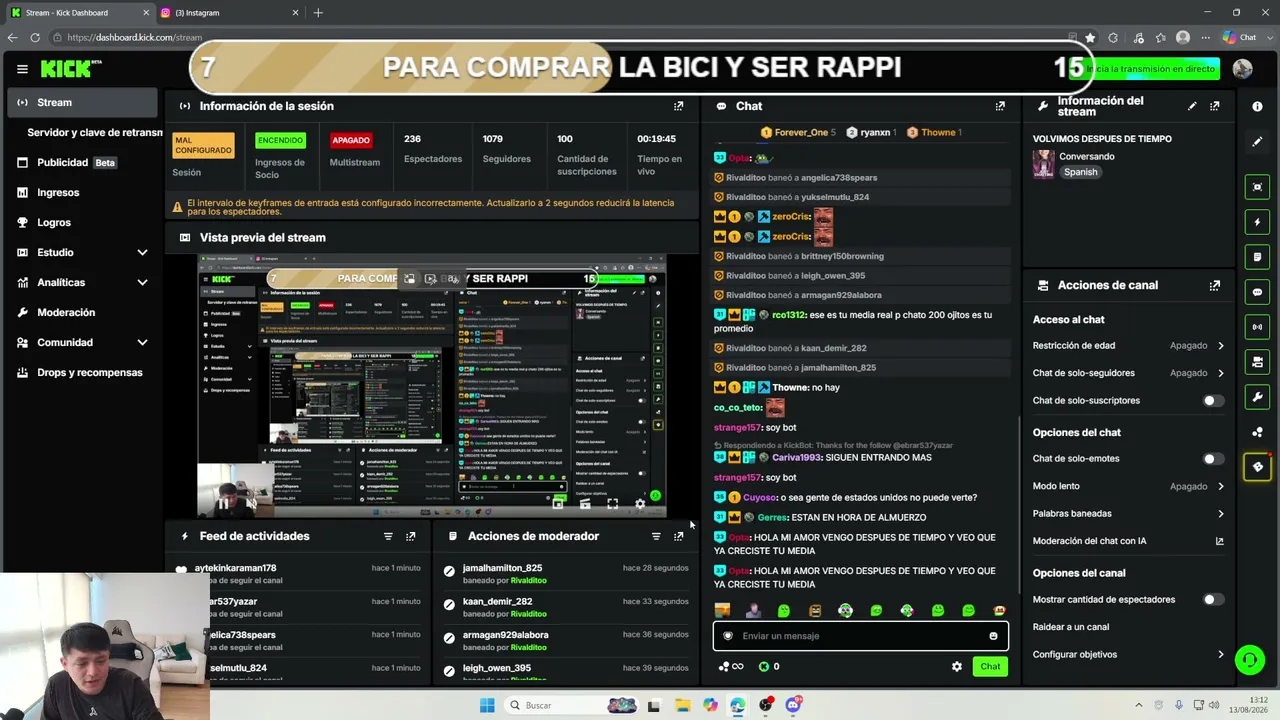Toggle the broadcast signal icon in the right rail
The height and width of the screenshot is (720, 1280).
coord(1258,327)
